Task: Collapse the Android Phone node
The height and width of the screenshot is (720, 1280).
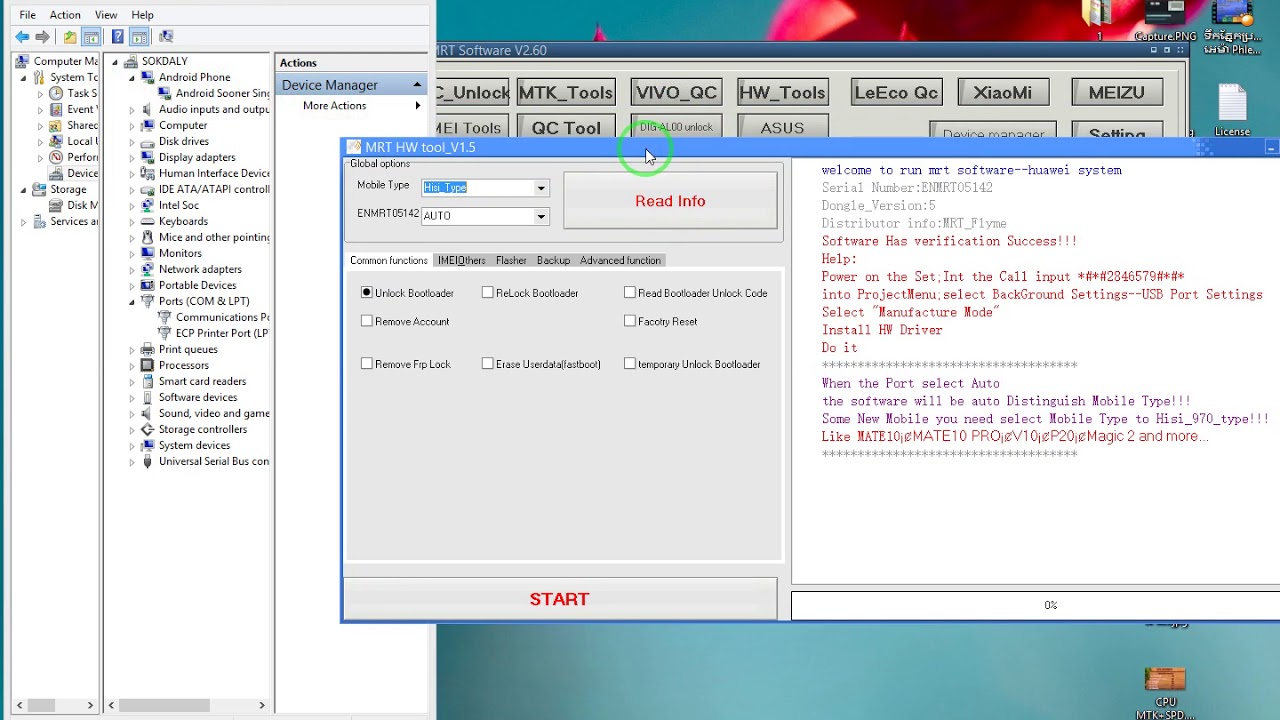Action: [131, 77]
